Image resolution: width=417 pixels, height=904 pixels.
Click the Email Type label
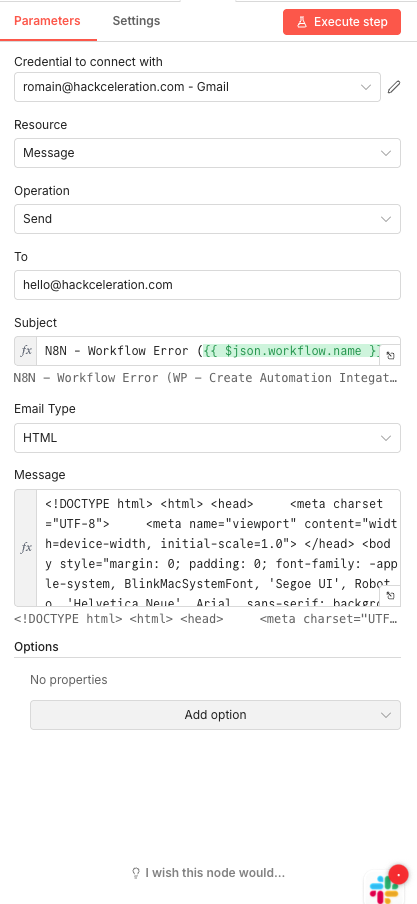click(x=45, y=409)
